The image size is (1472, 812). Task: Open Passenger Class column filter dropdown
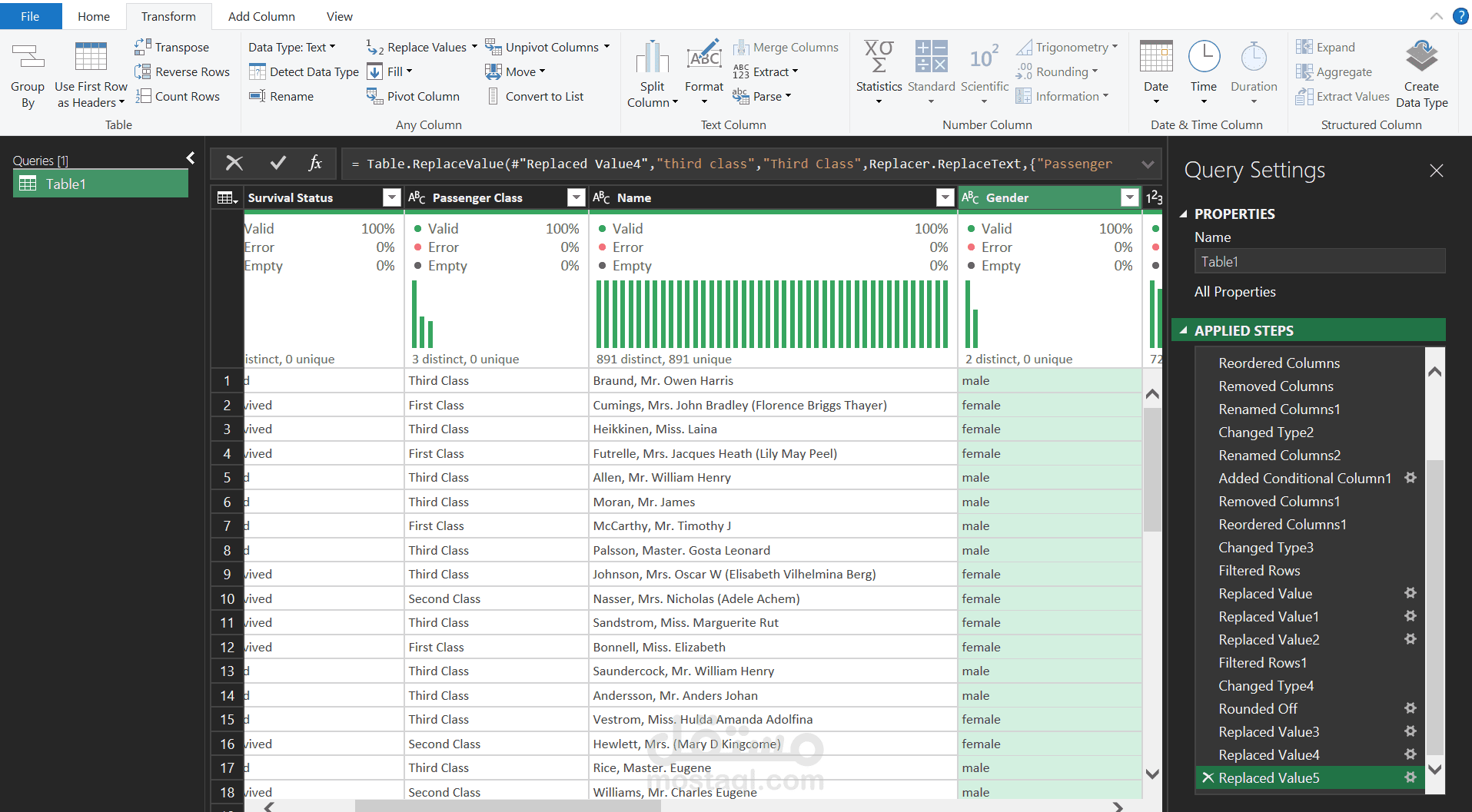[577, 198]
